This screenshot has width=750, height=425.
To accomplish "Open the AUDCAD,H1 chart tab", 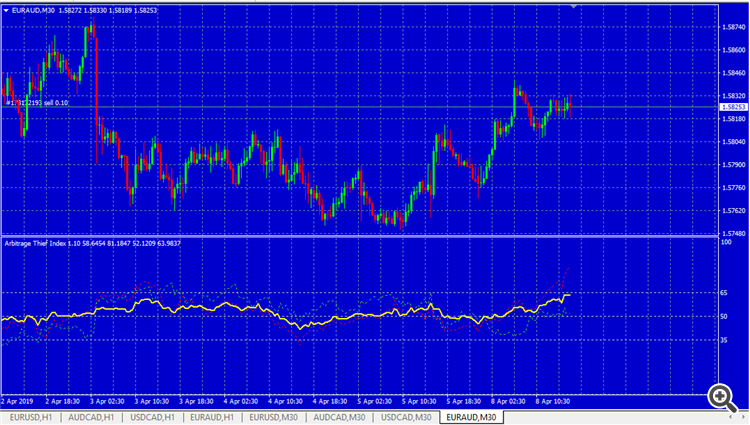I will pyautogui.click(x=91, y=417).
